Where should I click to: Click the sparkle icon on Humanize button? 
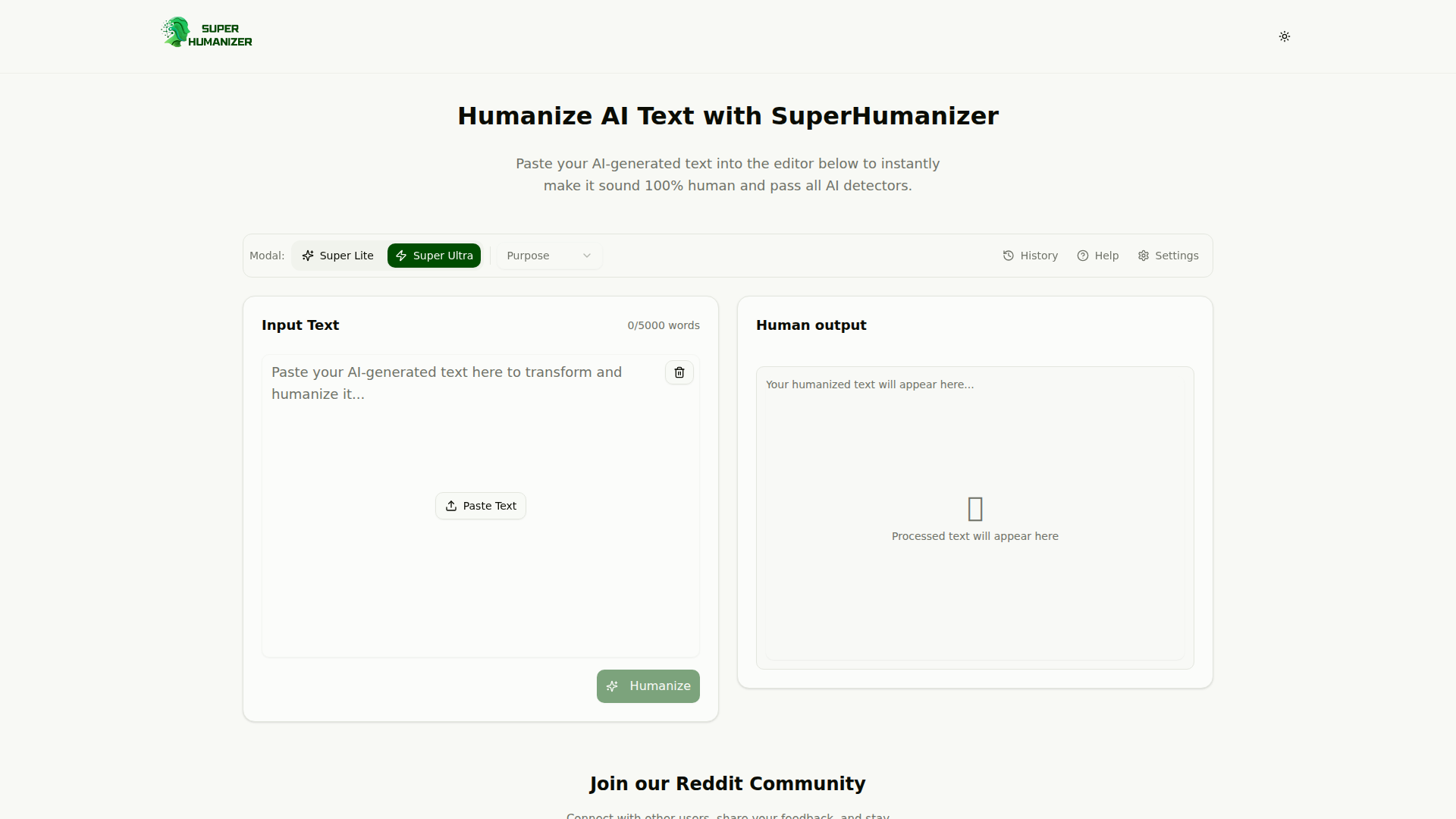tap(613, 686)
